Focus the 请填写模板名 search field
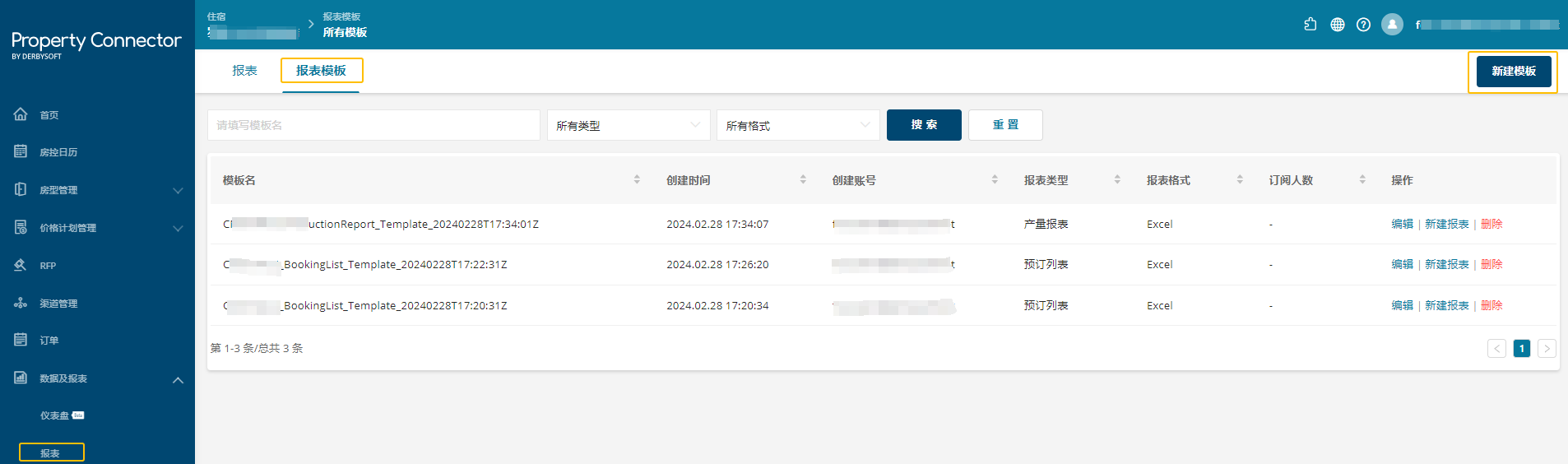This screenshot has height=464, width=1568. click(x=373, y=125)
